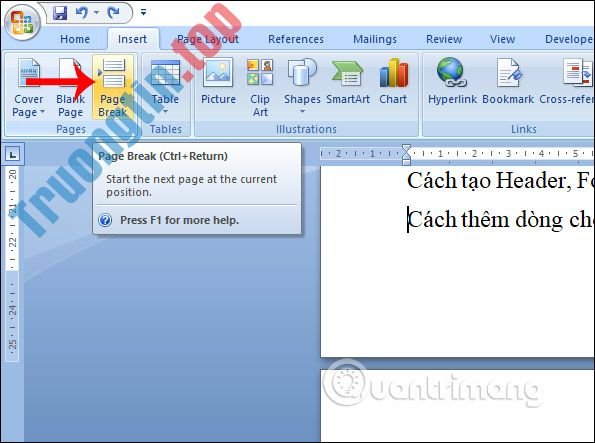
Task: Click the indent marker on horizontal ruler
Action: coord(406,154)
